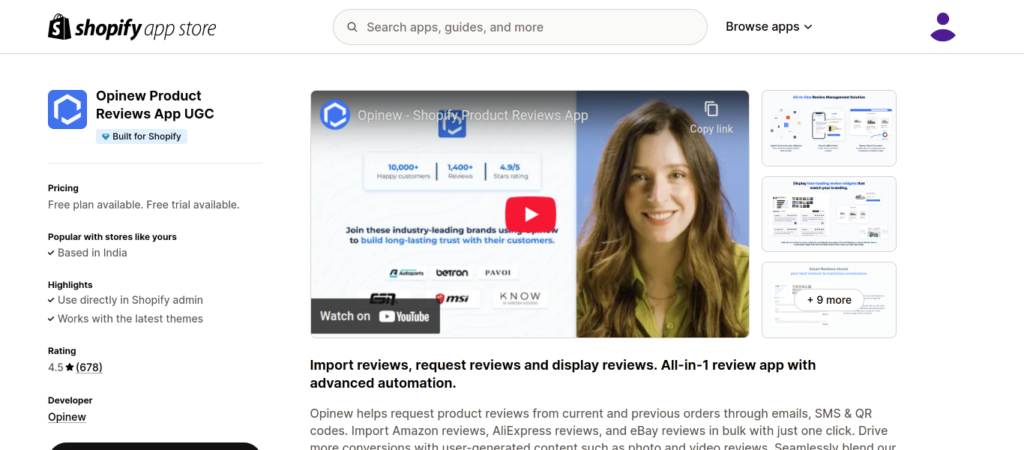Click the Import reviews, request reviews headline
Viewport: 1024px width, 450px height.
click(x=563, y=374)
